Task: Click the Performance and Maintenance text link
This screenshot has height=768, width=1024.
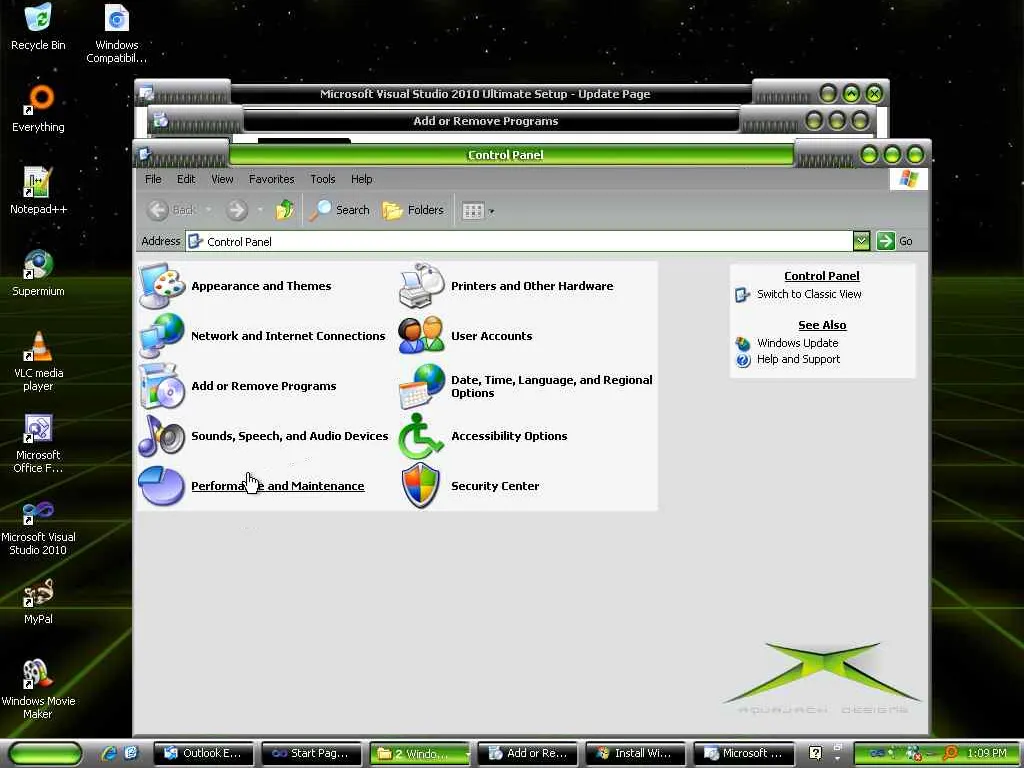Action: [x=278, y=486]
